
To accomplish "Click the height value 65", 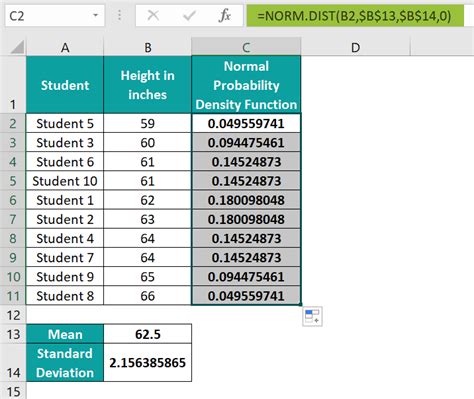I will coord(148,277).
